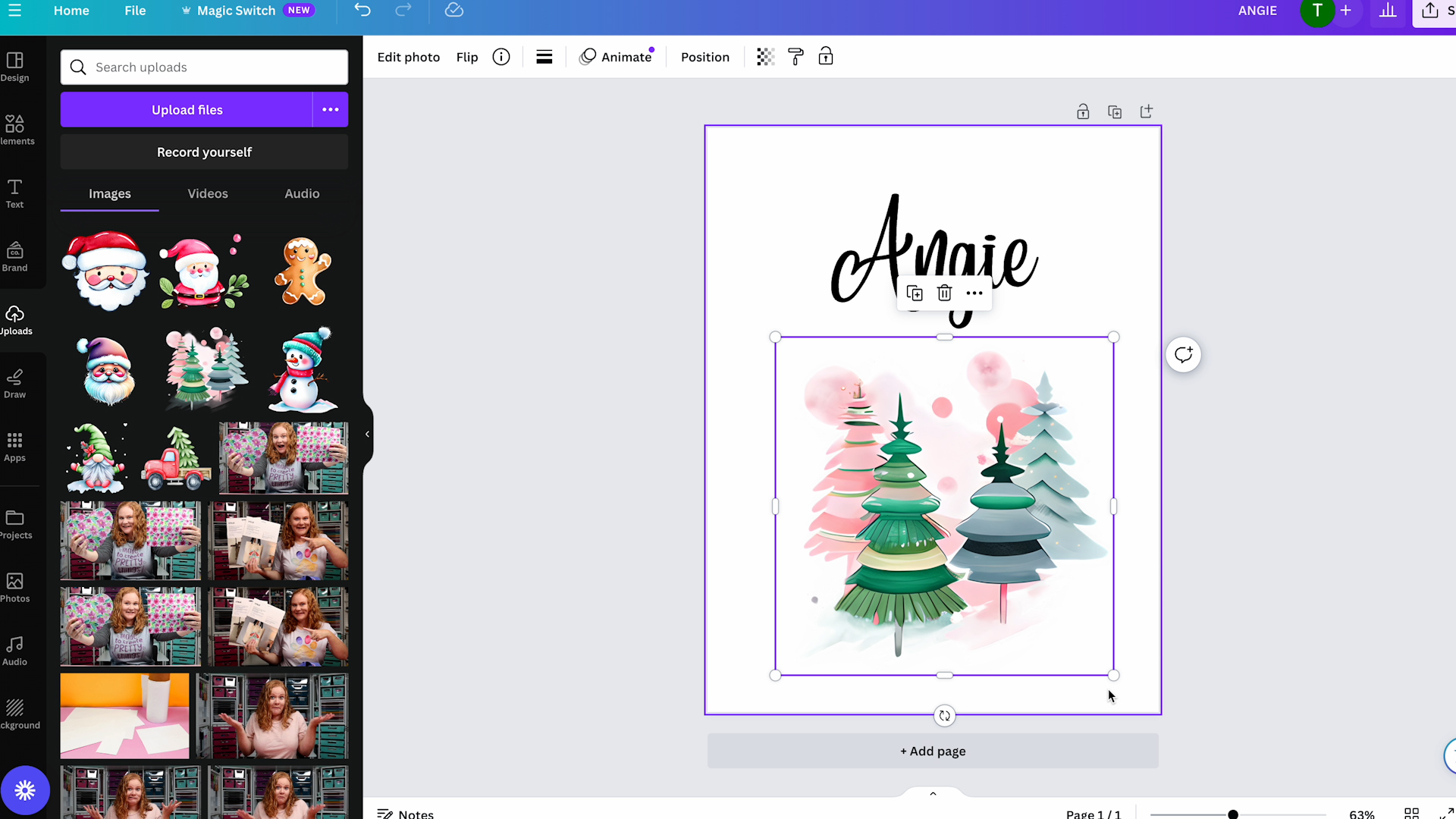Open the Home menu item
Screen dimensions: 1456x819
(71, 10)
